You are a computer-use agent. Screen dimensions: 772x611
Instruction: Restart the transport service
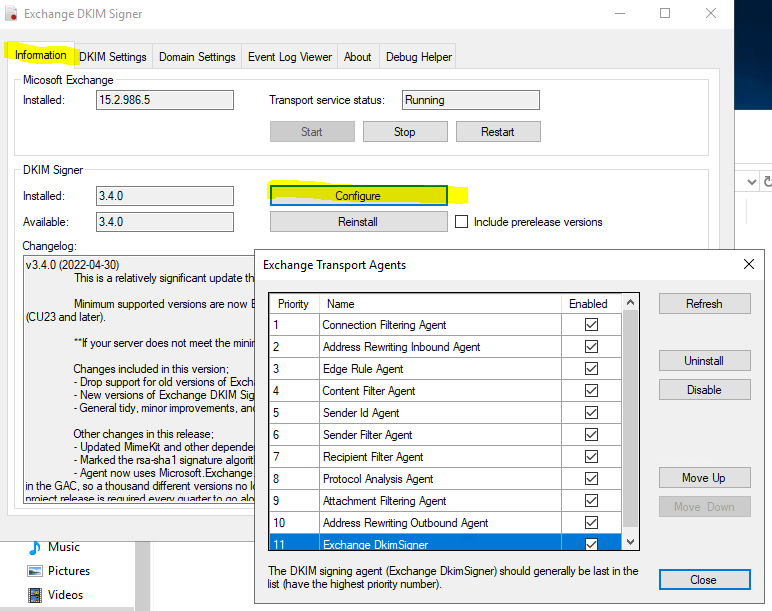[498, 132]
